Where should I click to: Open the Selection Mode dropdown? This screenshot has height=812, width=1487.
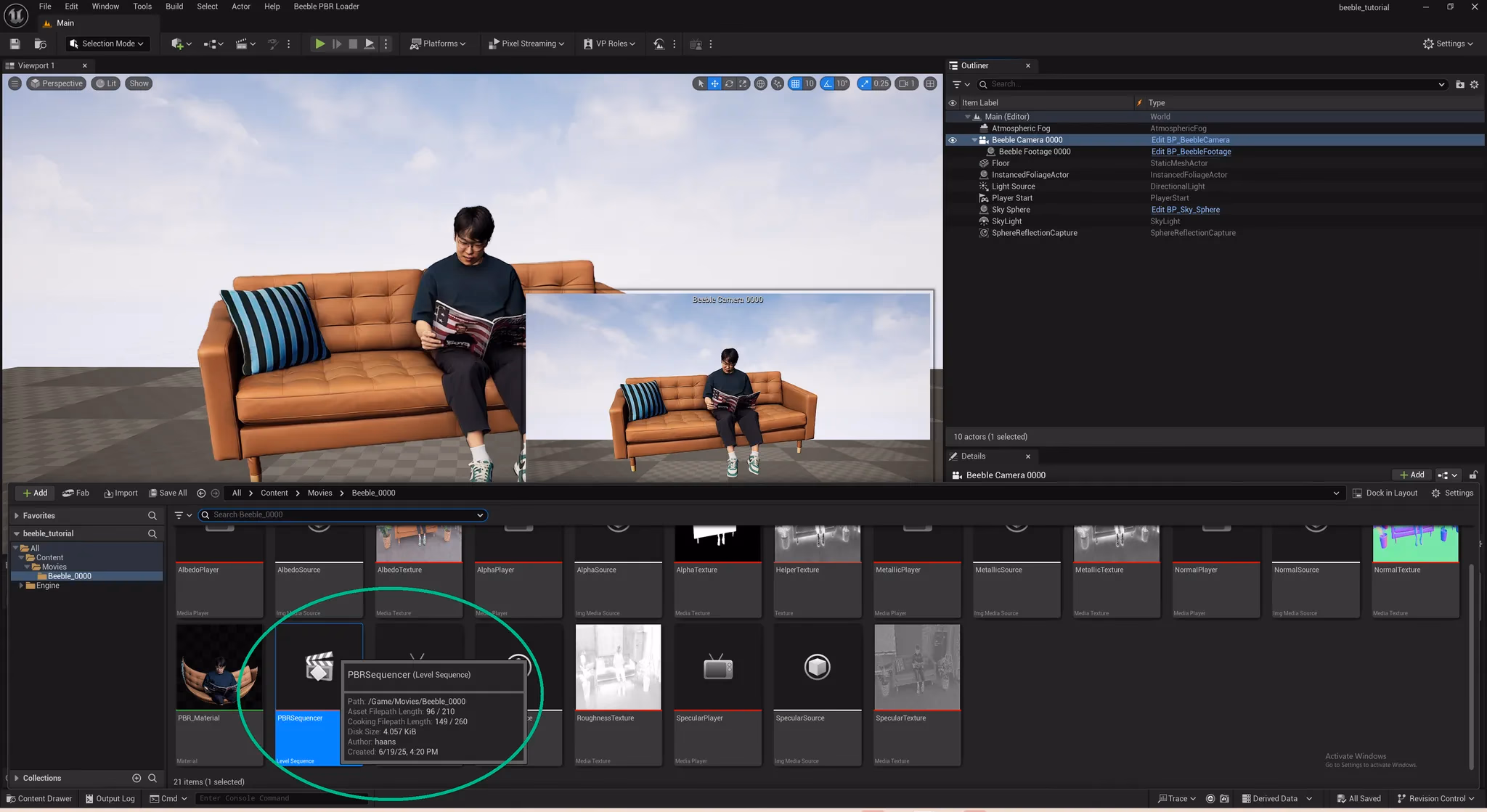click(x=107, y=44)
